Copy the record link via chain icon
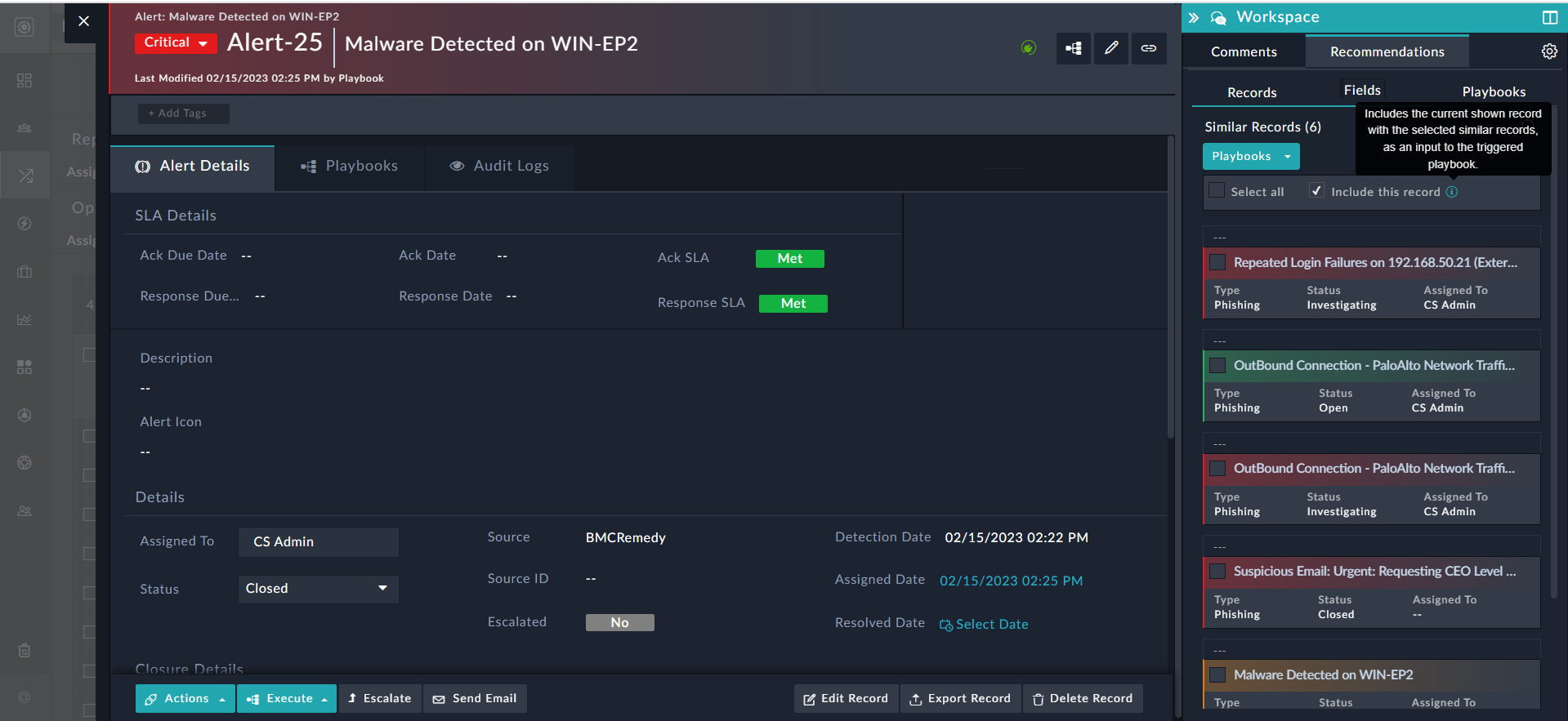Screen dimensions: 1568x721 (x=1149, y=48)
